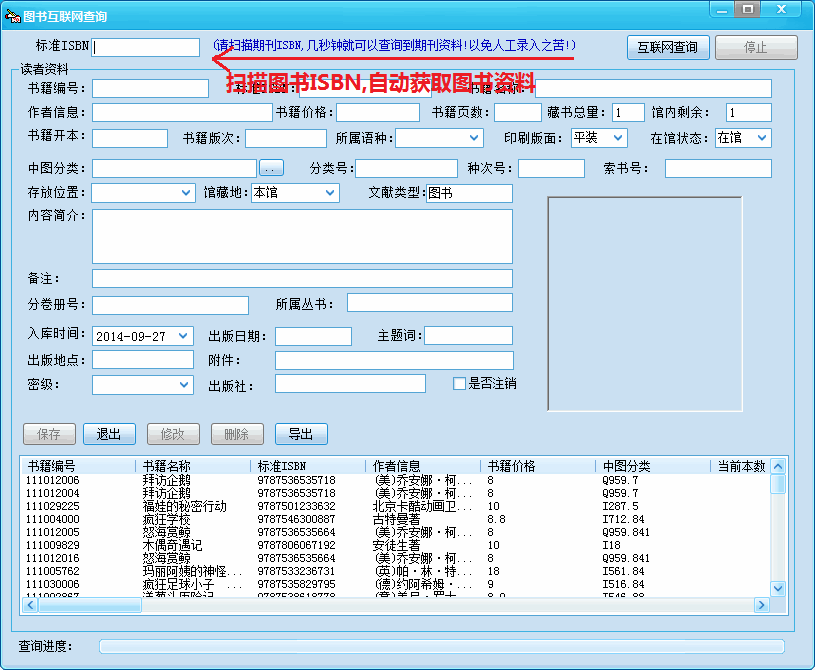815x670 pixels.
Task: Click the book icon in the title bar
Action: coord(14,11)
